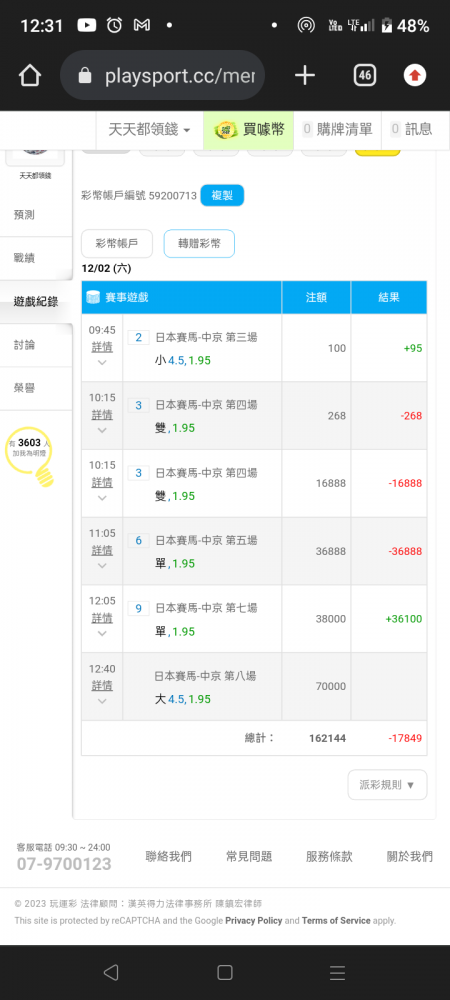Tap result number 2 box for 第三場

point(138,337)
